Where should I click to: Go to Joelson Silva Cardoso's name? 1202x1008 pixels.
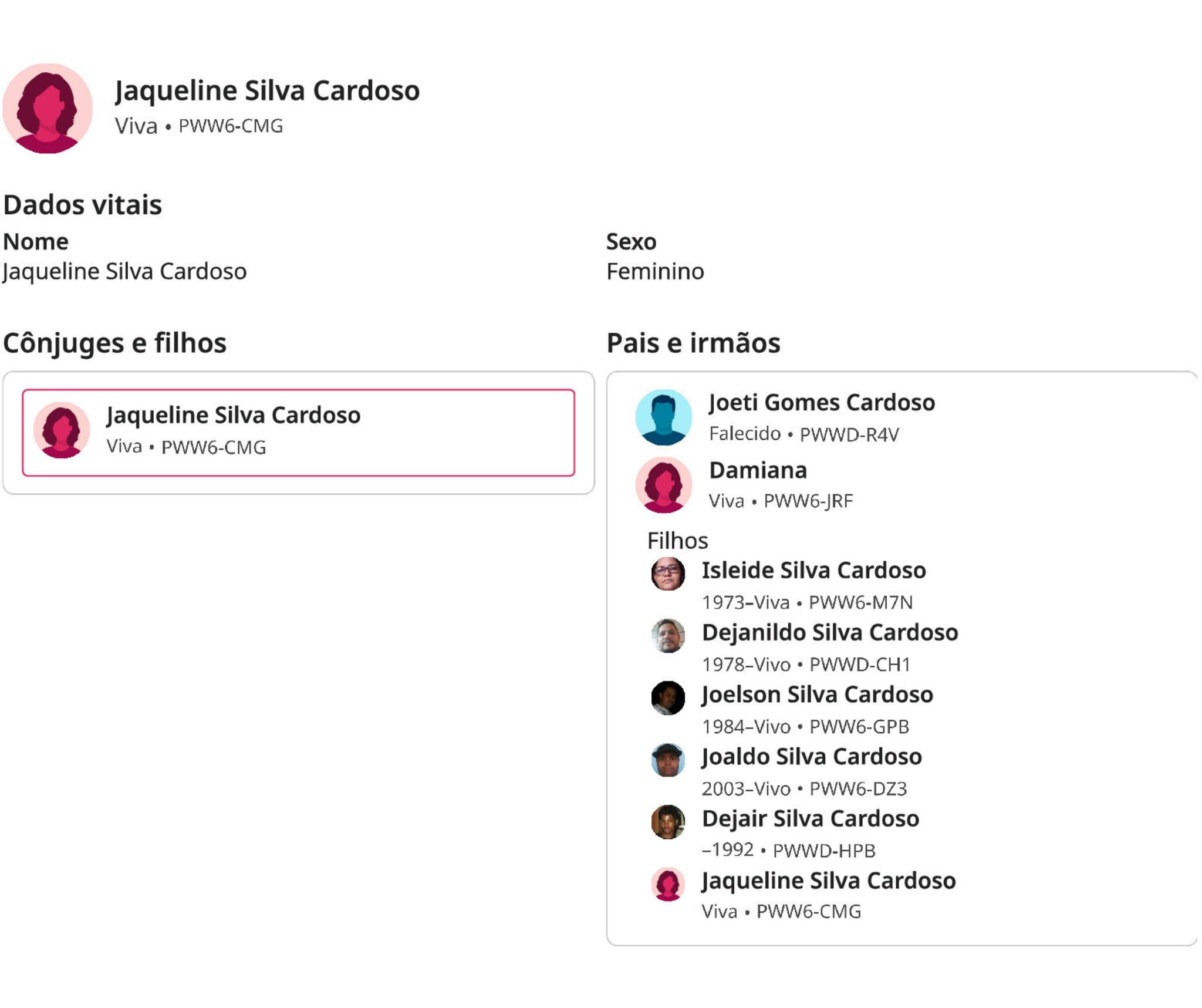(x=817, y=695)
